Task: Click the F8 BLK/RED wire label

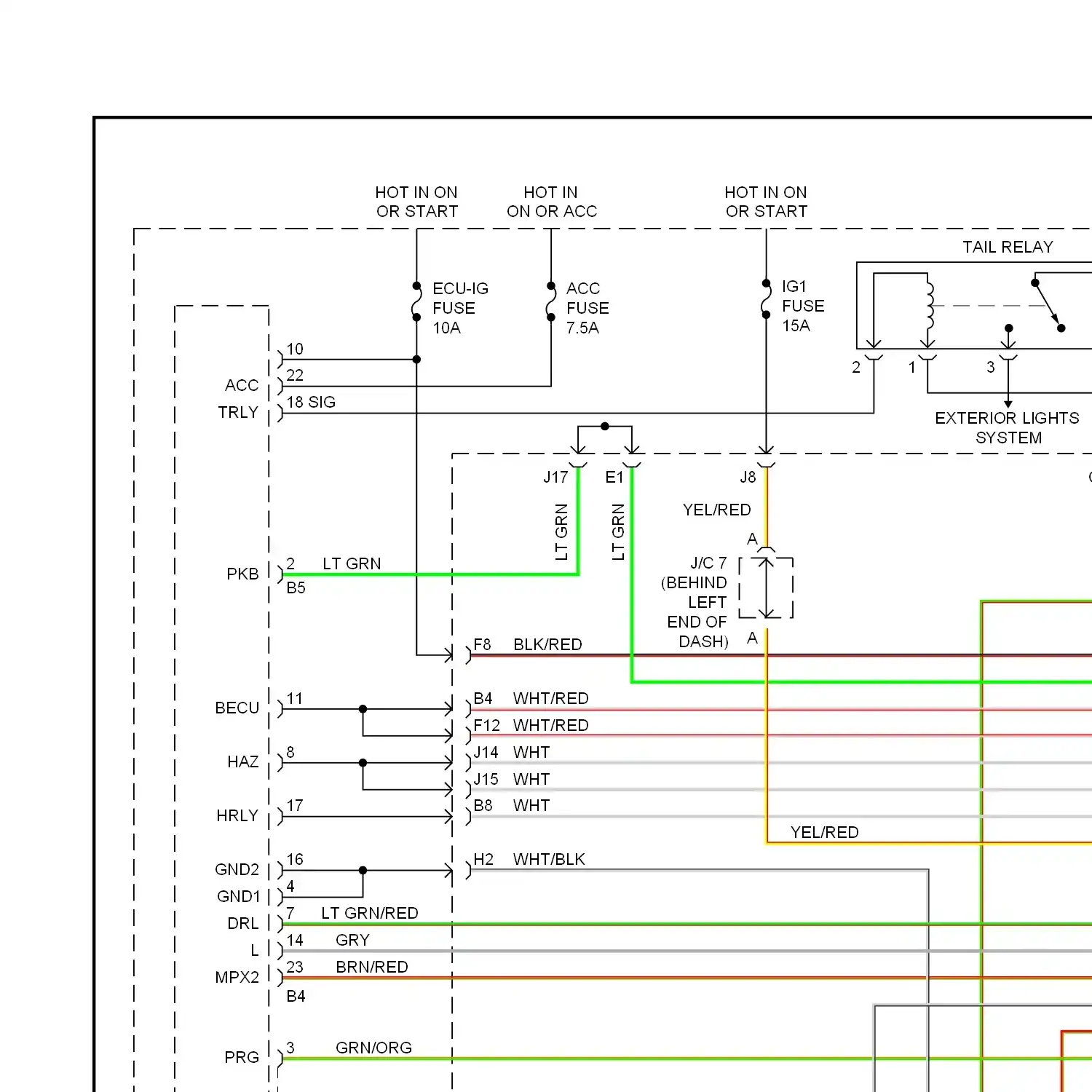Action: tap(528, 644)
